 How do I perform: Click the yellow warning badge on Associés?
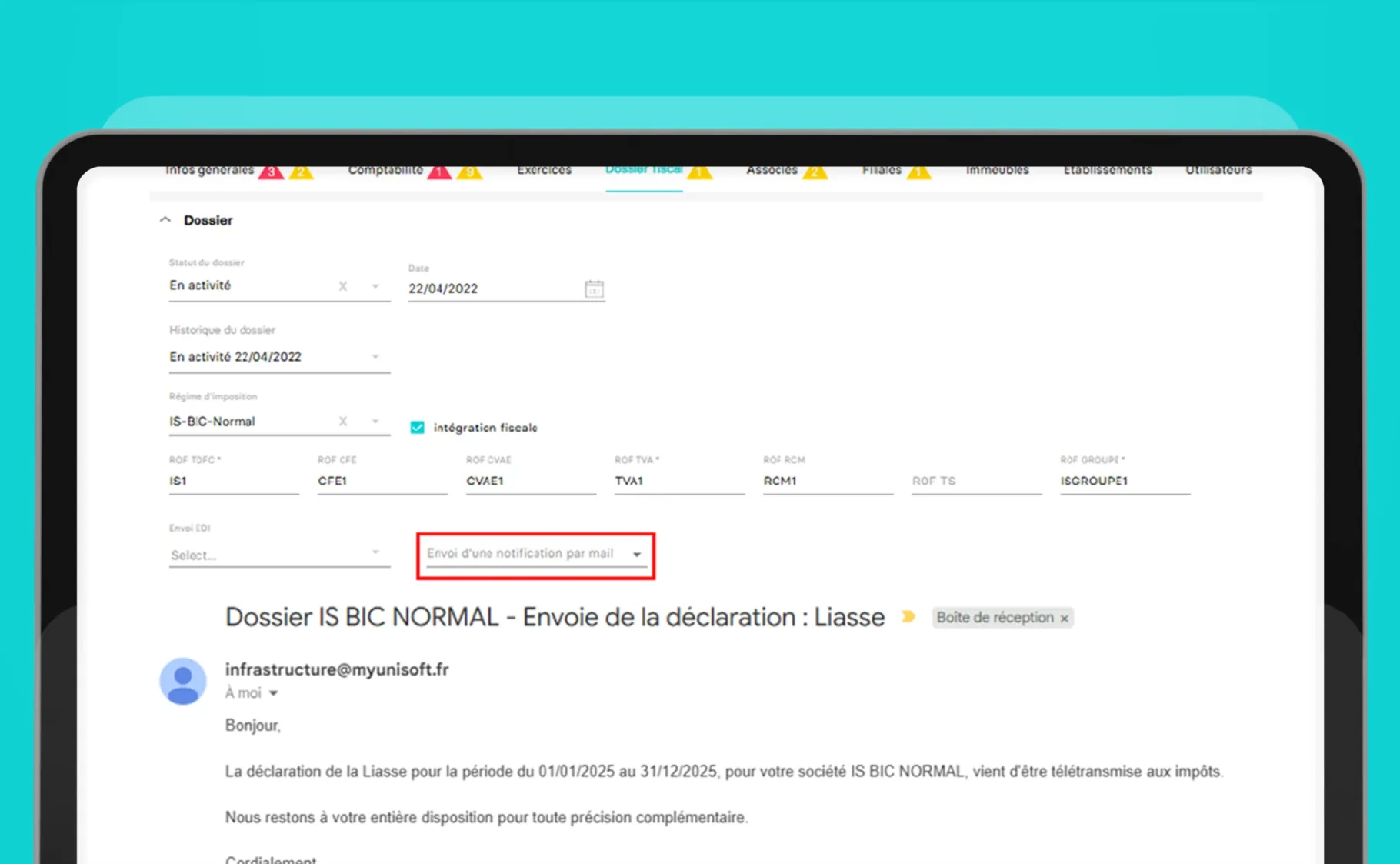(x=815, y=172)
